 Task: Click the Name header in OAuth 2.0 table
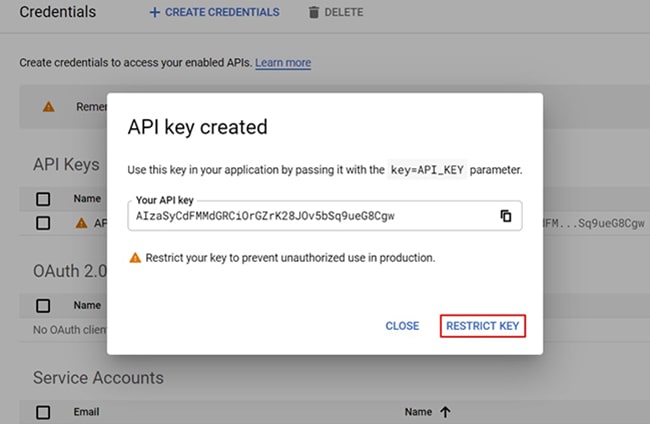click(x=87, y=305)
